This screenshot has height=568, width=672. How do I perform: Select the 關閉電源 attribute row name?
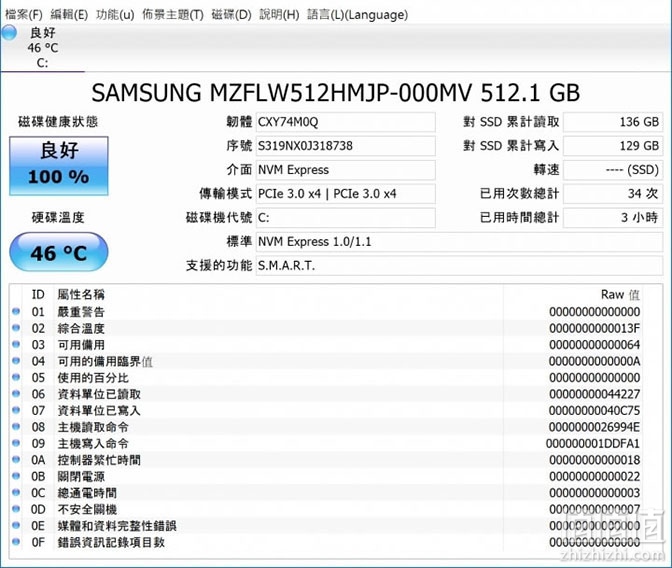81,476
